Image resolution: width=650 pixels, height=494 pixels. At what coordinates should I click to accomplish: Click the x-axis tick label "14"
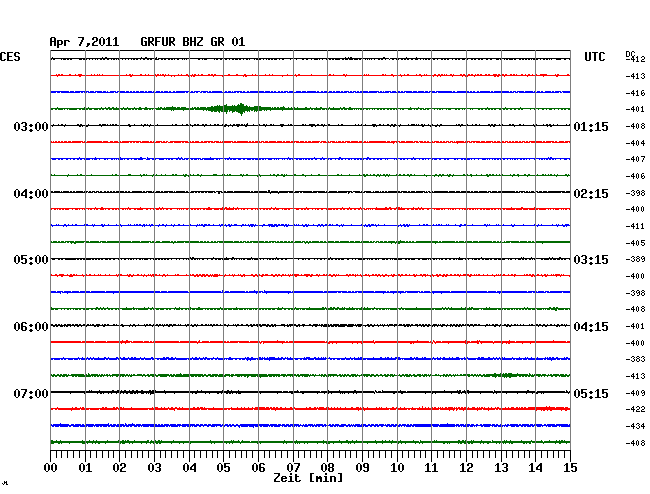(535, 468)
